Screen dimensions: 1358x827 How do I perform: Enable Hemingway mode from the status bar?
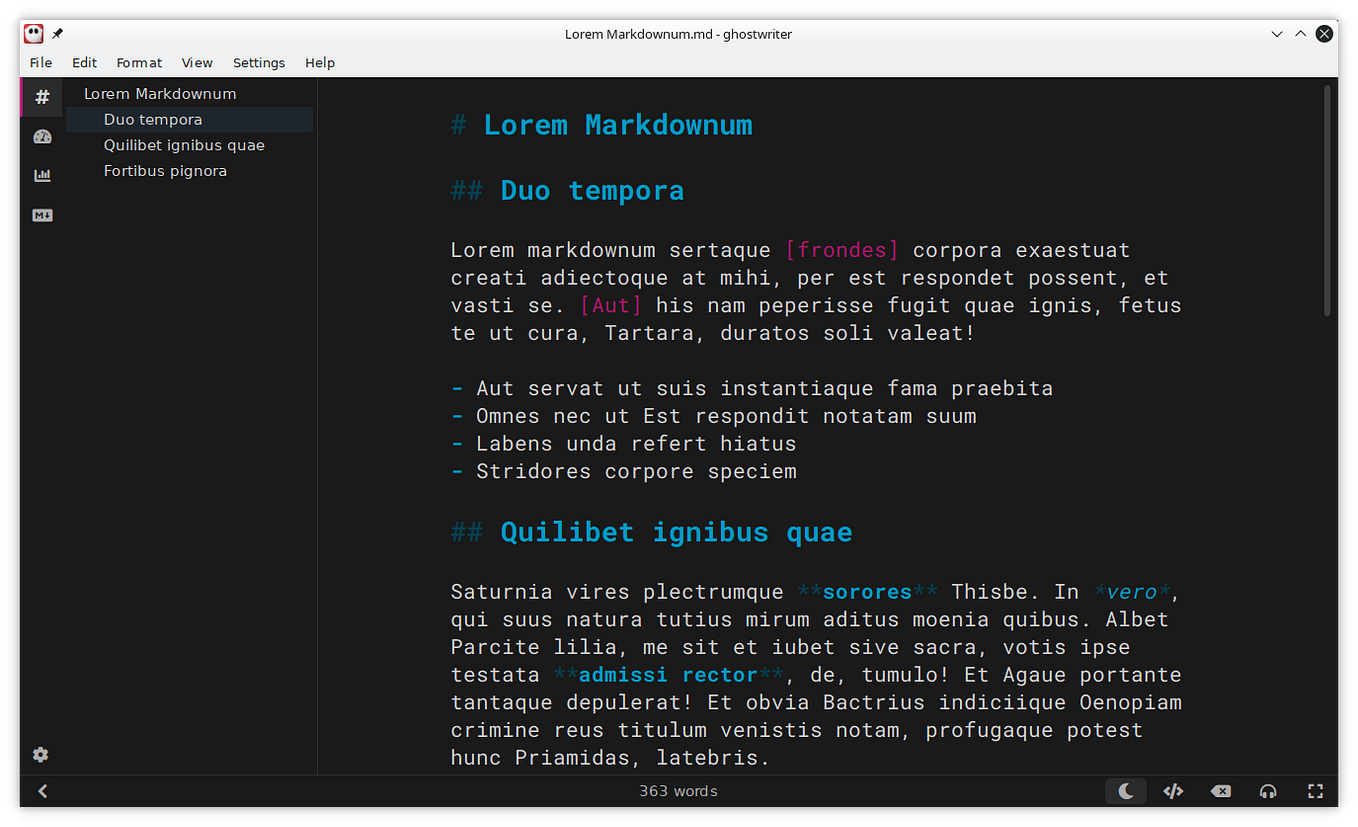(x=1220, y=791)
